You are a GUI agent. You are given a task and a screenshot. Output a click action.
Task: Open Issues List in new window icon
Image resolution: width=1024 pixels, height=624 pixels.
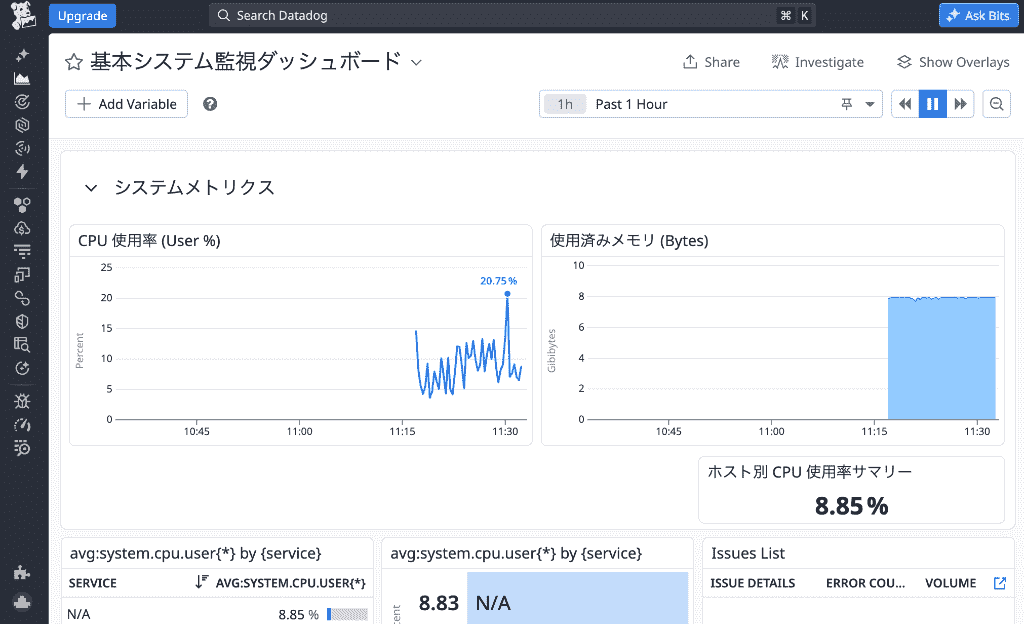pyautogui.click(x=1000, y=583)
